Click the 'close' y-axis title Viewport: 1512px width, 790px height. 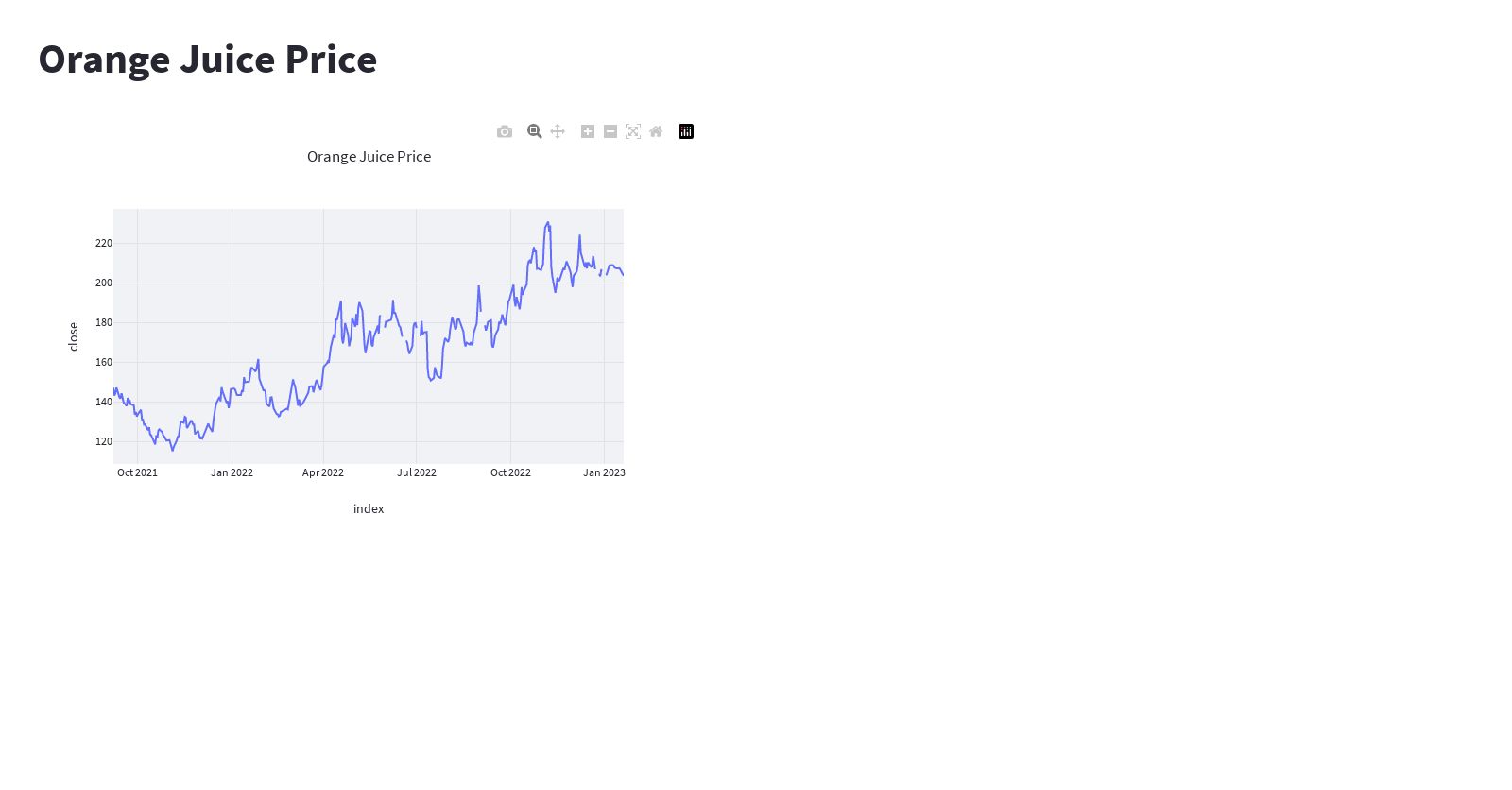74,336
